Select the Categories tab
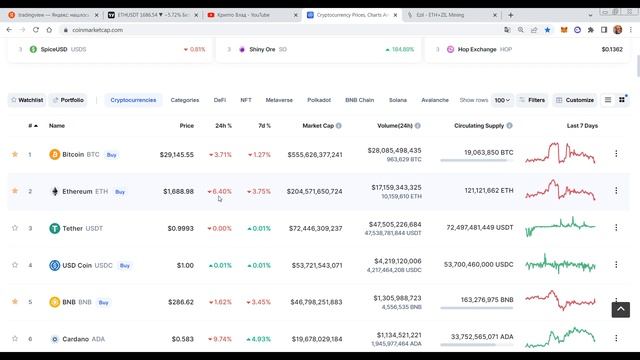The image size is (640, 360). click(x=185, y=100)
